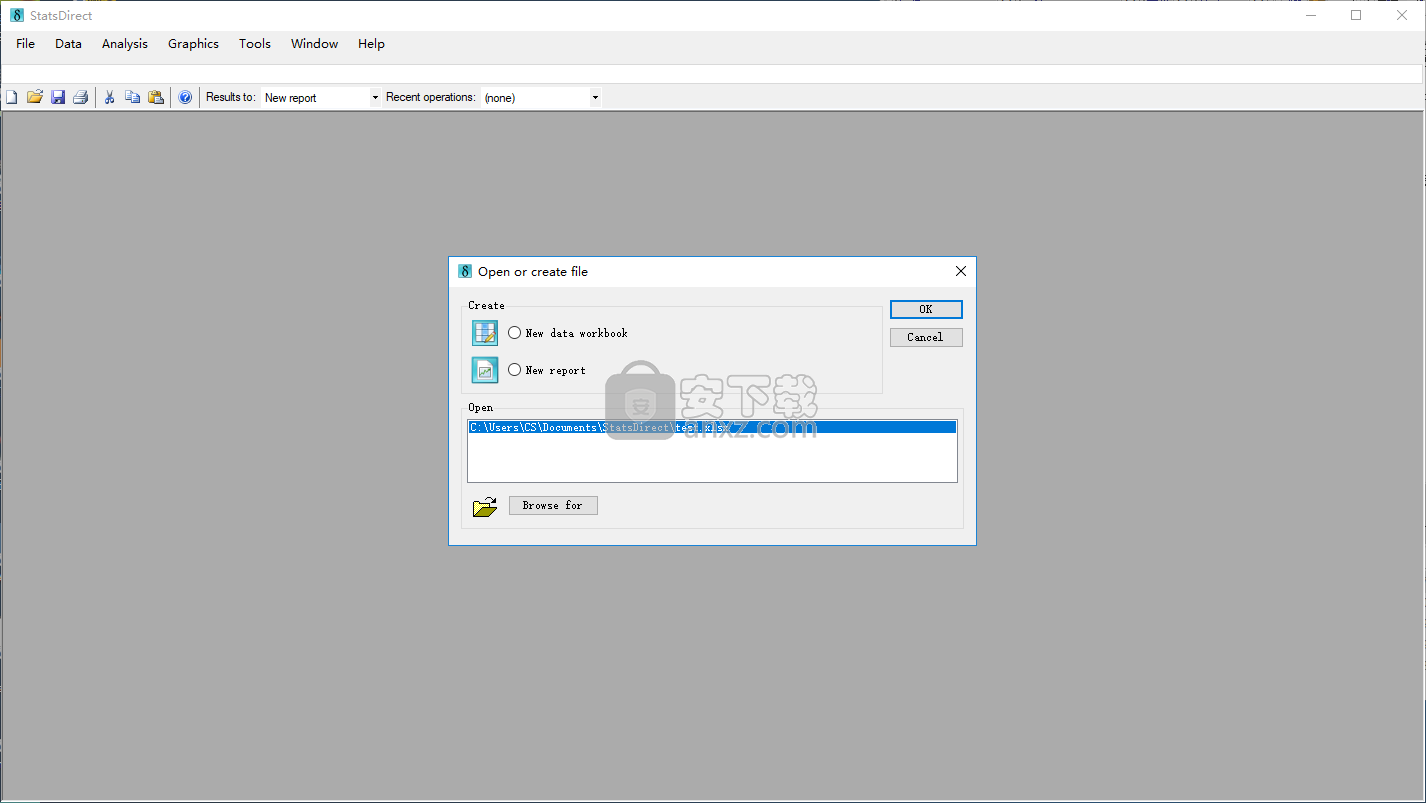
Task: Open the Graphics menu
Action: 193,44
